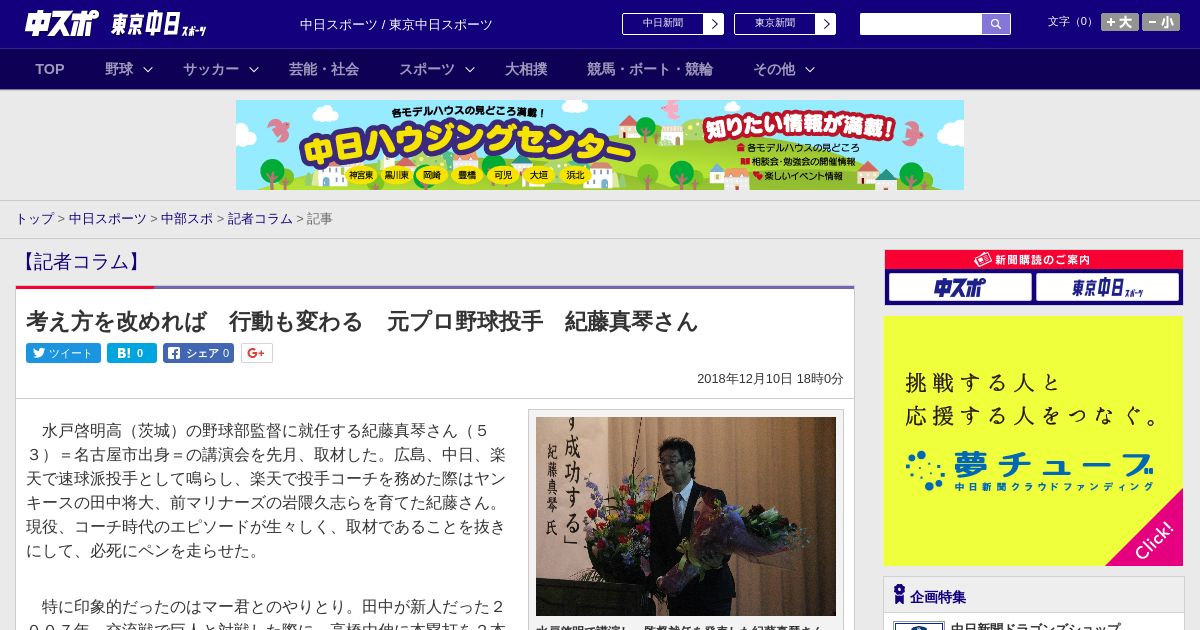
Task: Click the 中スポ subscription banner button
Action: (x=960, y=288)
